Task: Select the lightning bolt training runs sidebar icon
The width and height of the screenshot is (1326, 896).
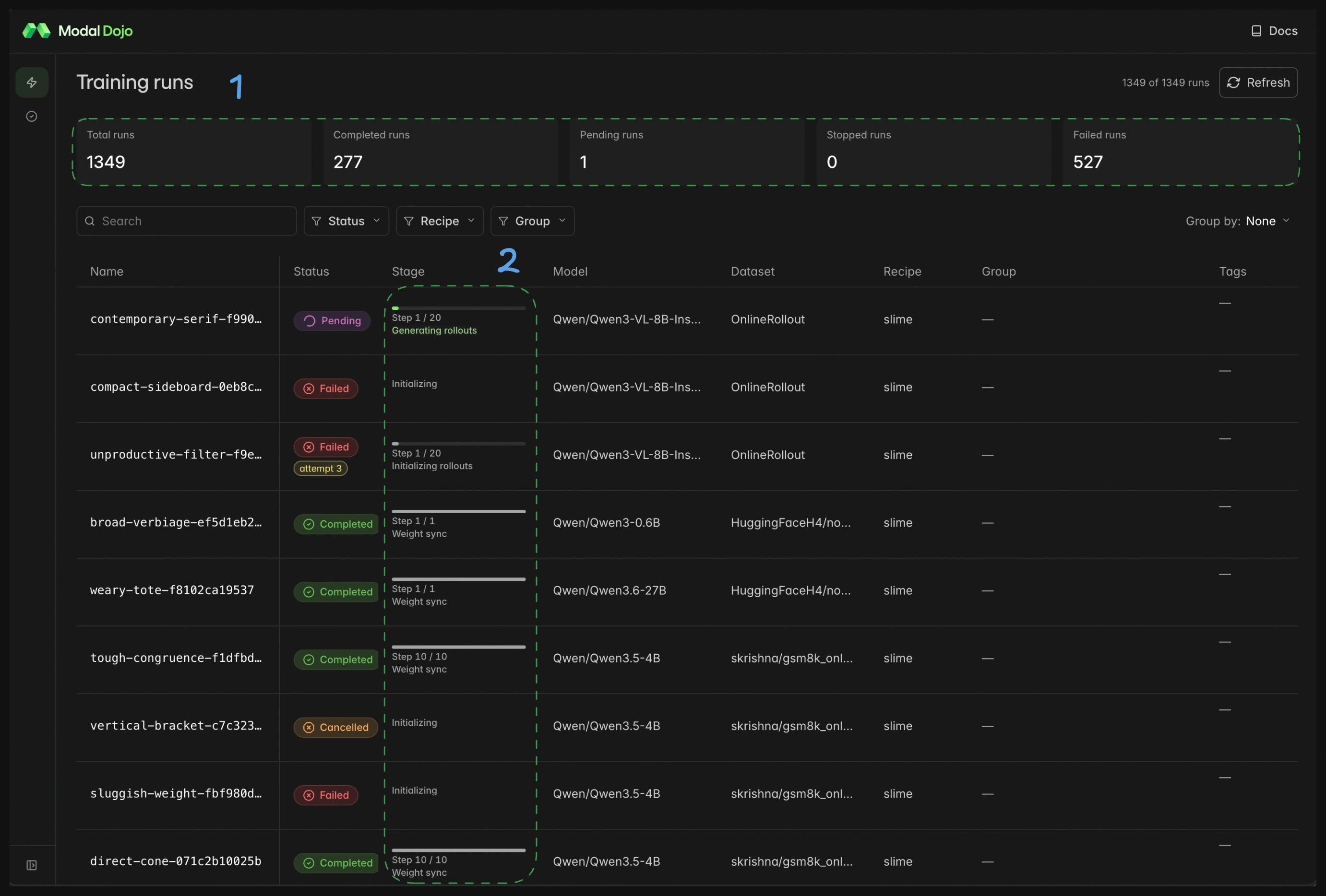Action: point(32,83)
